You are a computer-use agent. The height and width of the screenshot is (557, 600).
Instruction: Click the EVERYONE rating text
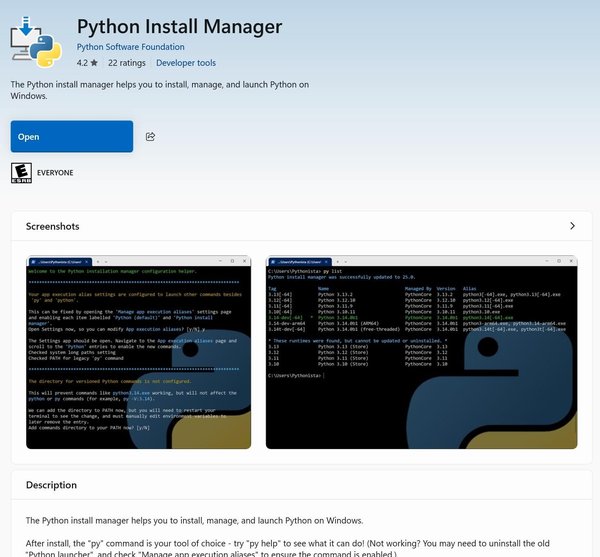coord(55,173)
